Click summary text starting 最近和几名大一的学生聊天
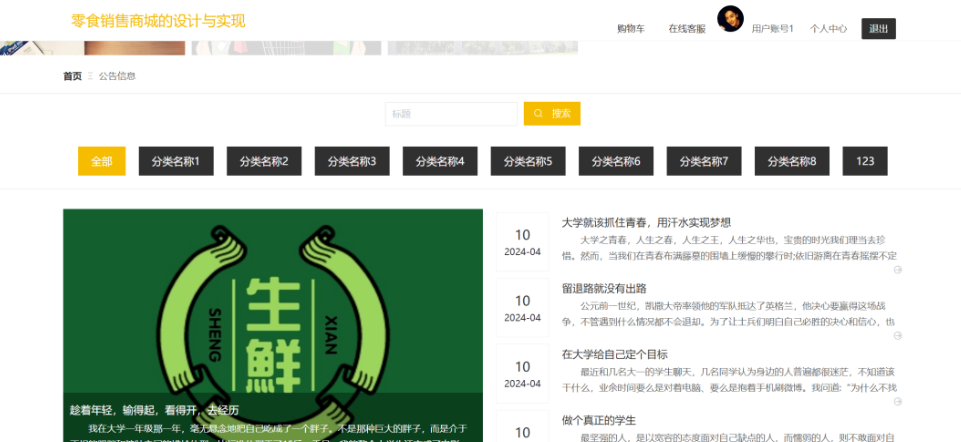 point(729,379)
